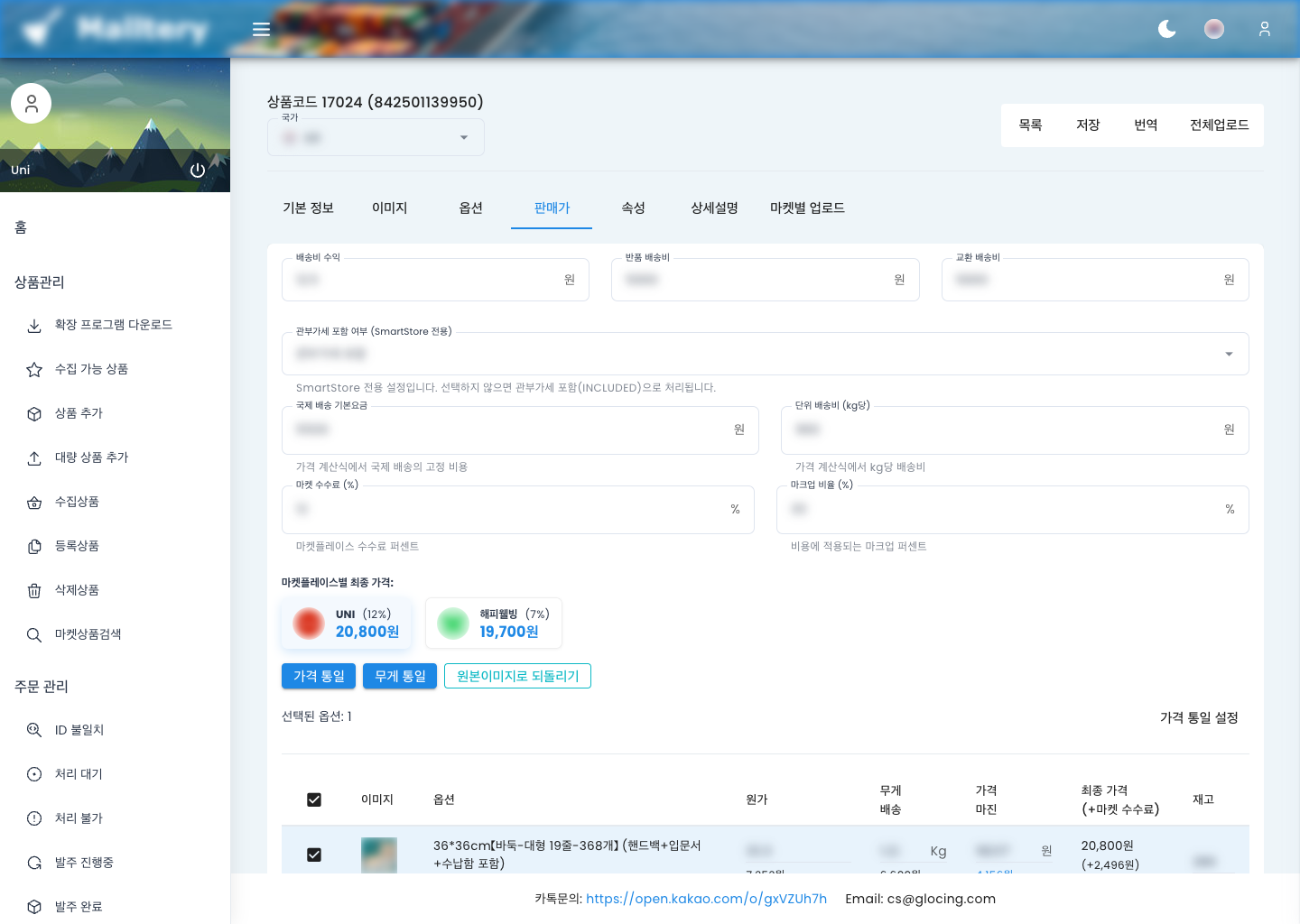Click the sidebar profile avatar
The image size is (1300, 924).
click(31, 104)
